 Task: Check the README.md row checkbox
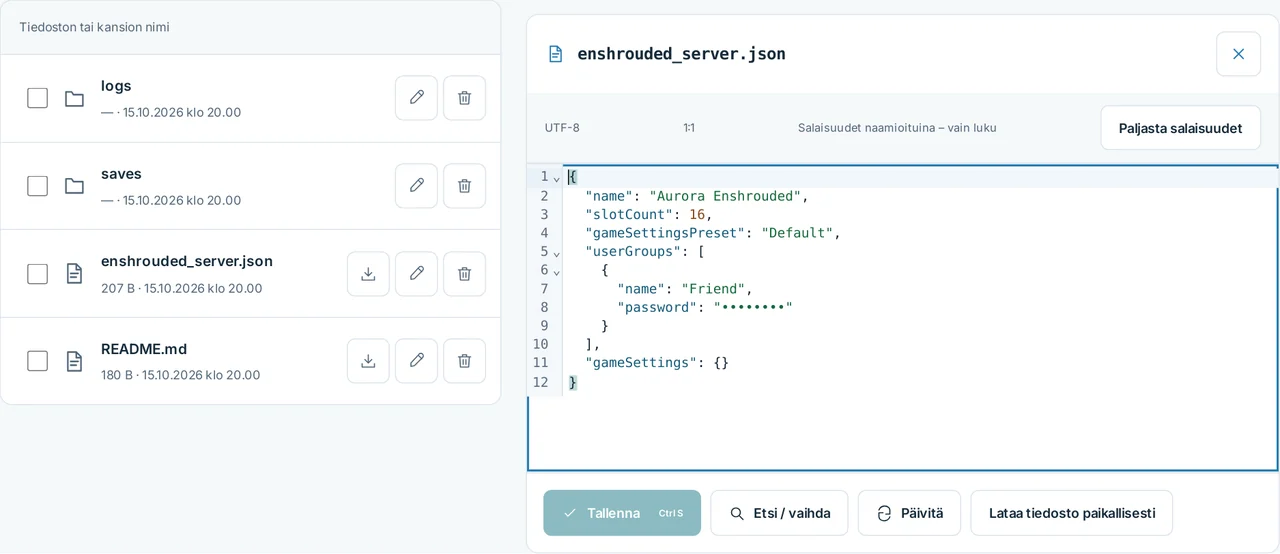point(37,361)
